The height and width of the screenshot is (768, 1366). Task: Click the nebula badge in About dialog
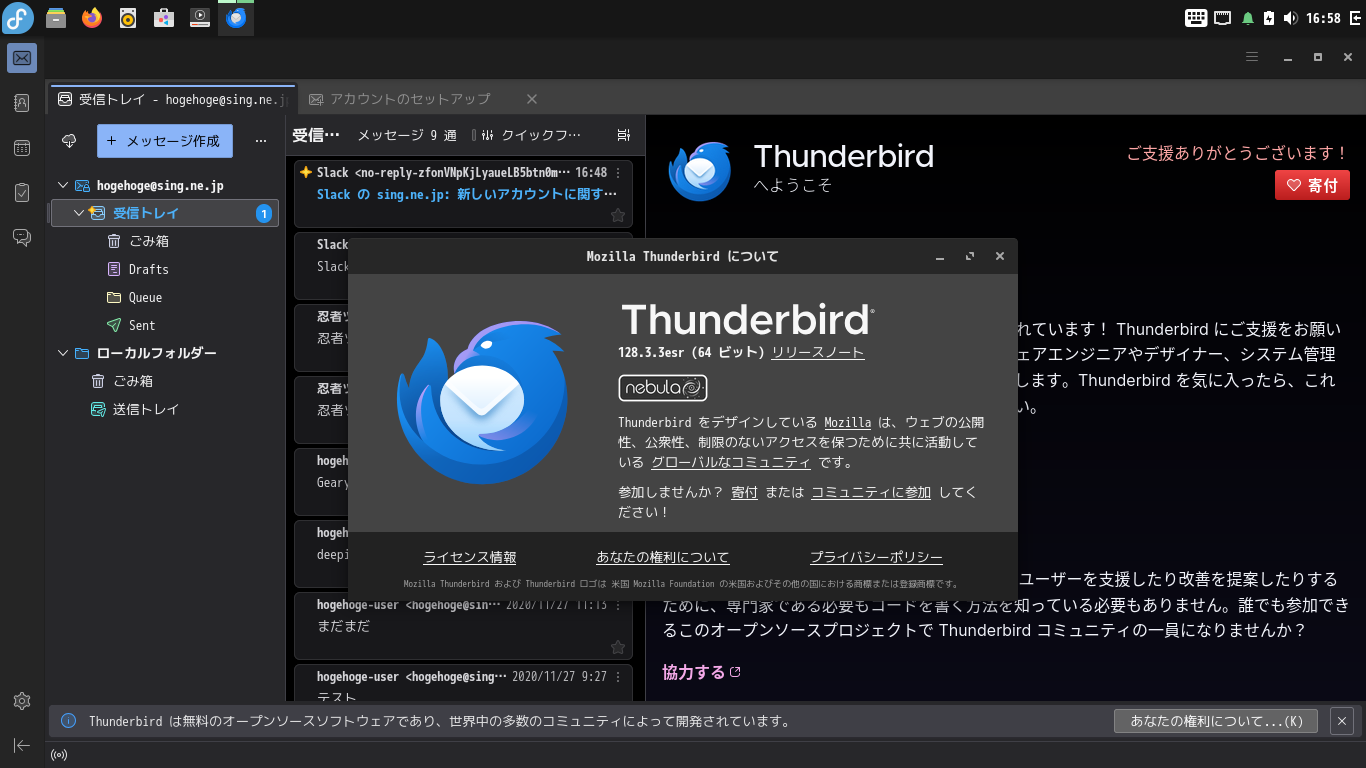pos(663,387)
